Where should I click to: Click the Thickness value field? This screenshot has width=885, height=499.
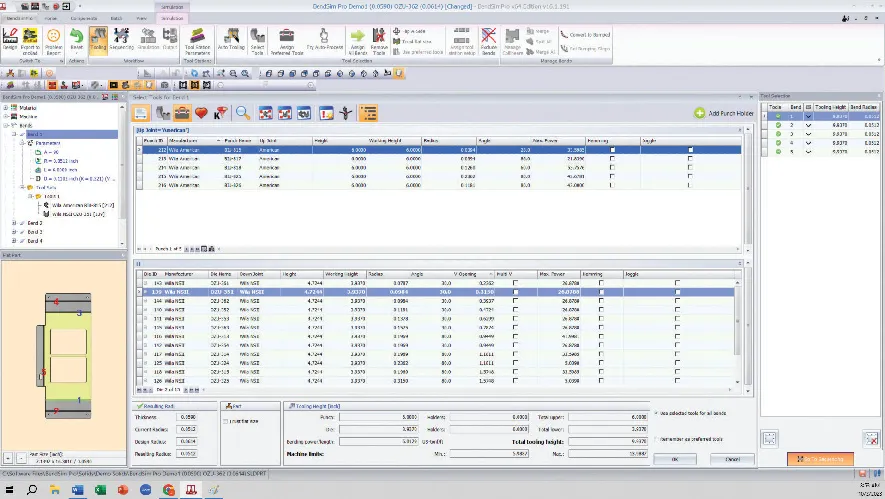185,415
